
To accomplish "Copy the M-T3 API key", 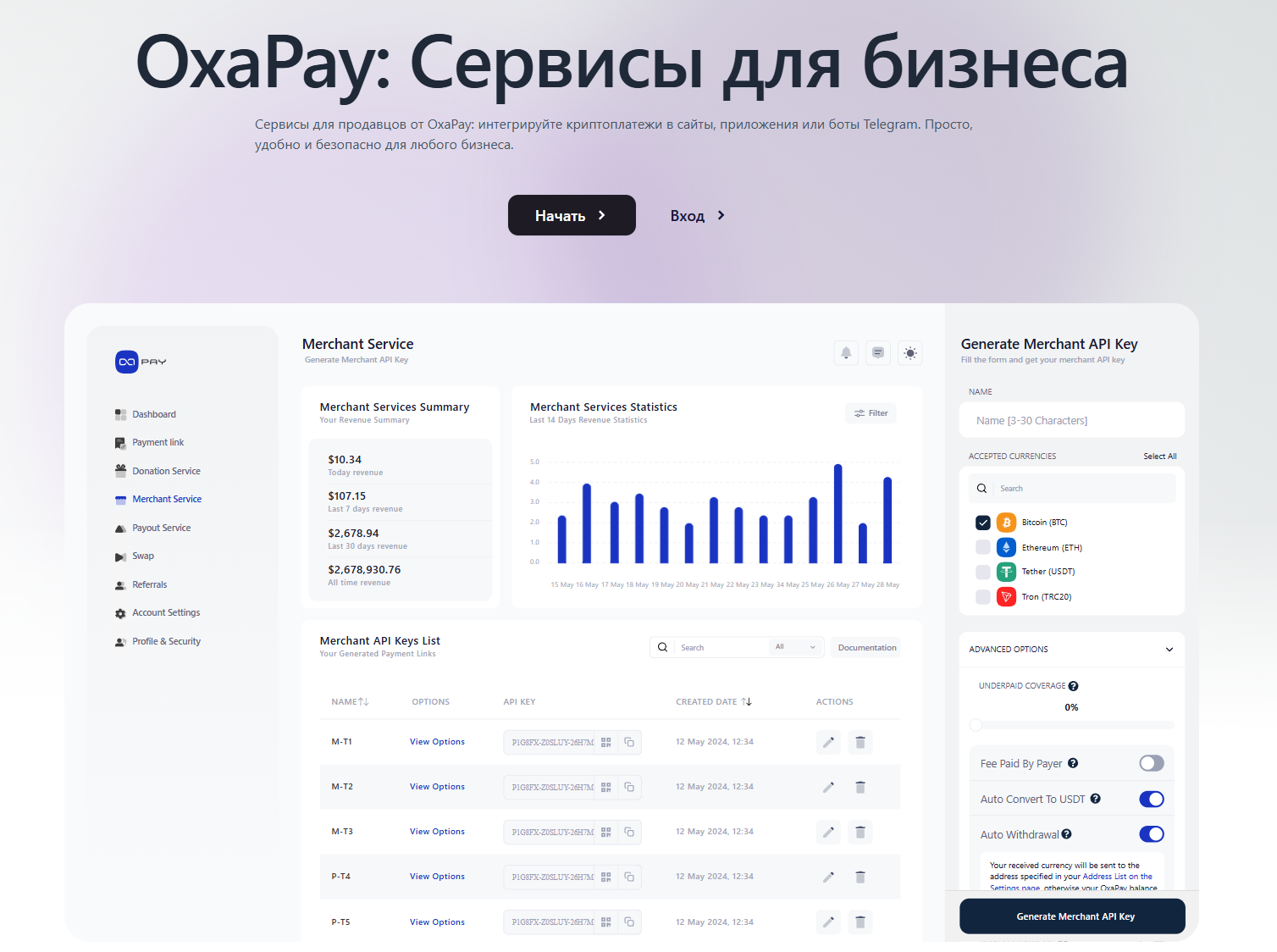I will (x=629, y=832).
